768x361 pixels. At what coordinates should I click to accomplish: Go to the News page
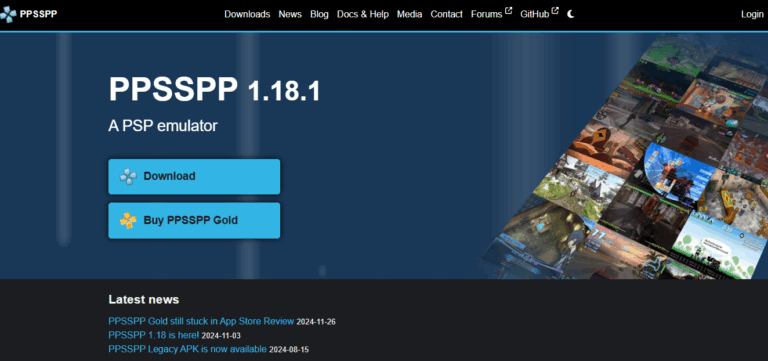pos(290,14)
